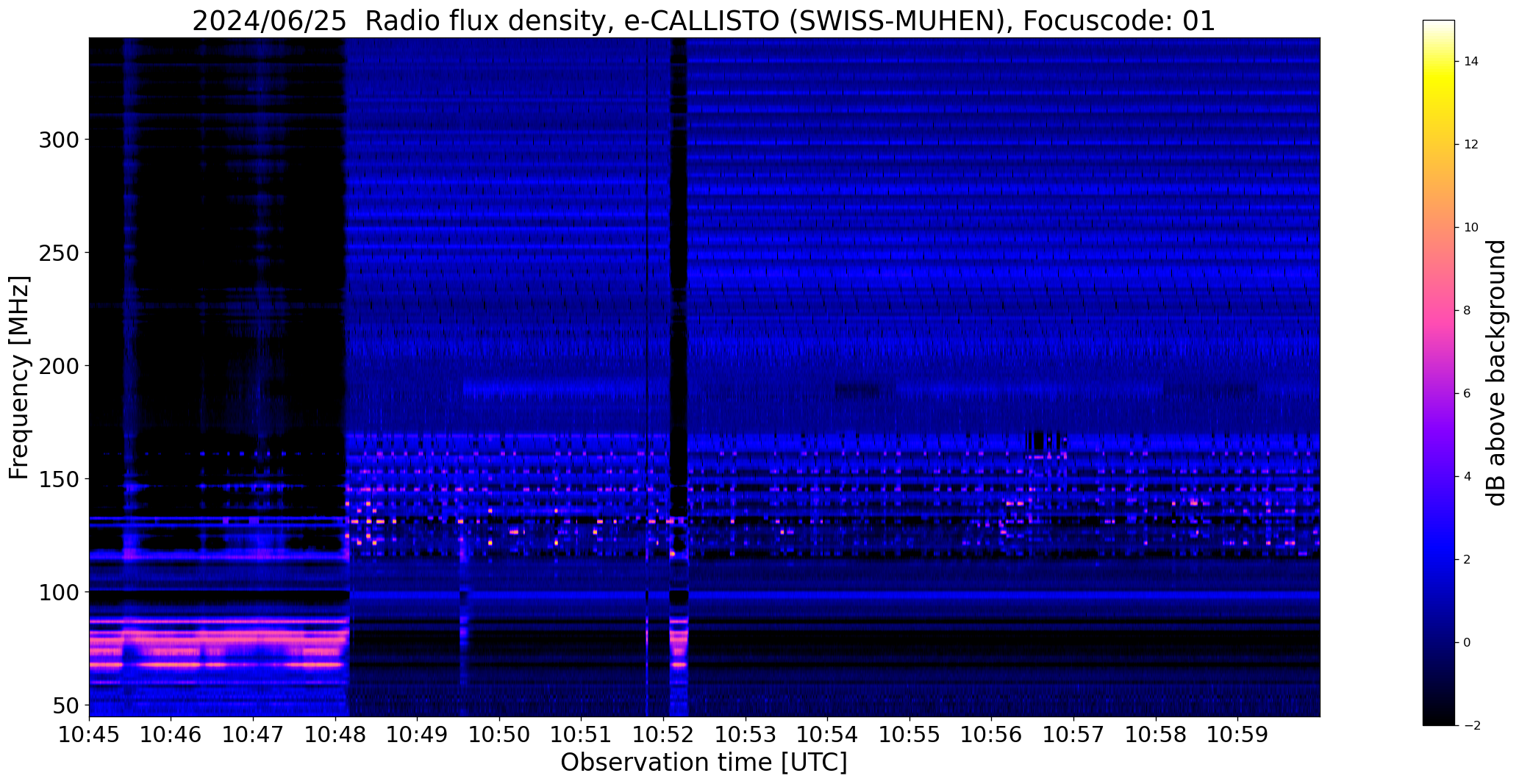Screen dimensions: 1519x784
Task: Click the 10:53 time tick label
Action: [x=746, y=734]
